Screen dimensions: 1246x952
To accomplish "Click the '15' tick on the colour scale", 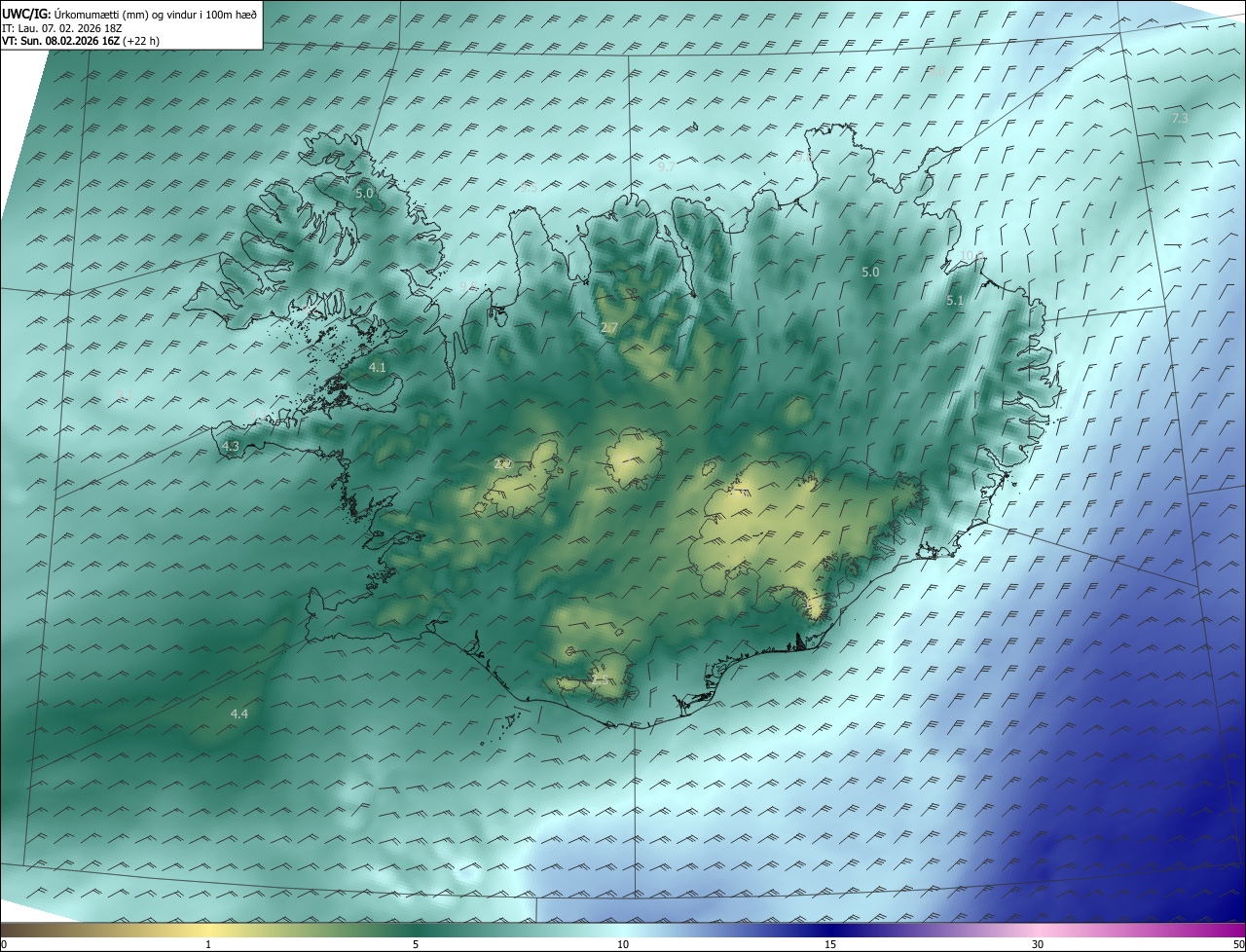I will pyautogui.click(x=830, y=944).
